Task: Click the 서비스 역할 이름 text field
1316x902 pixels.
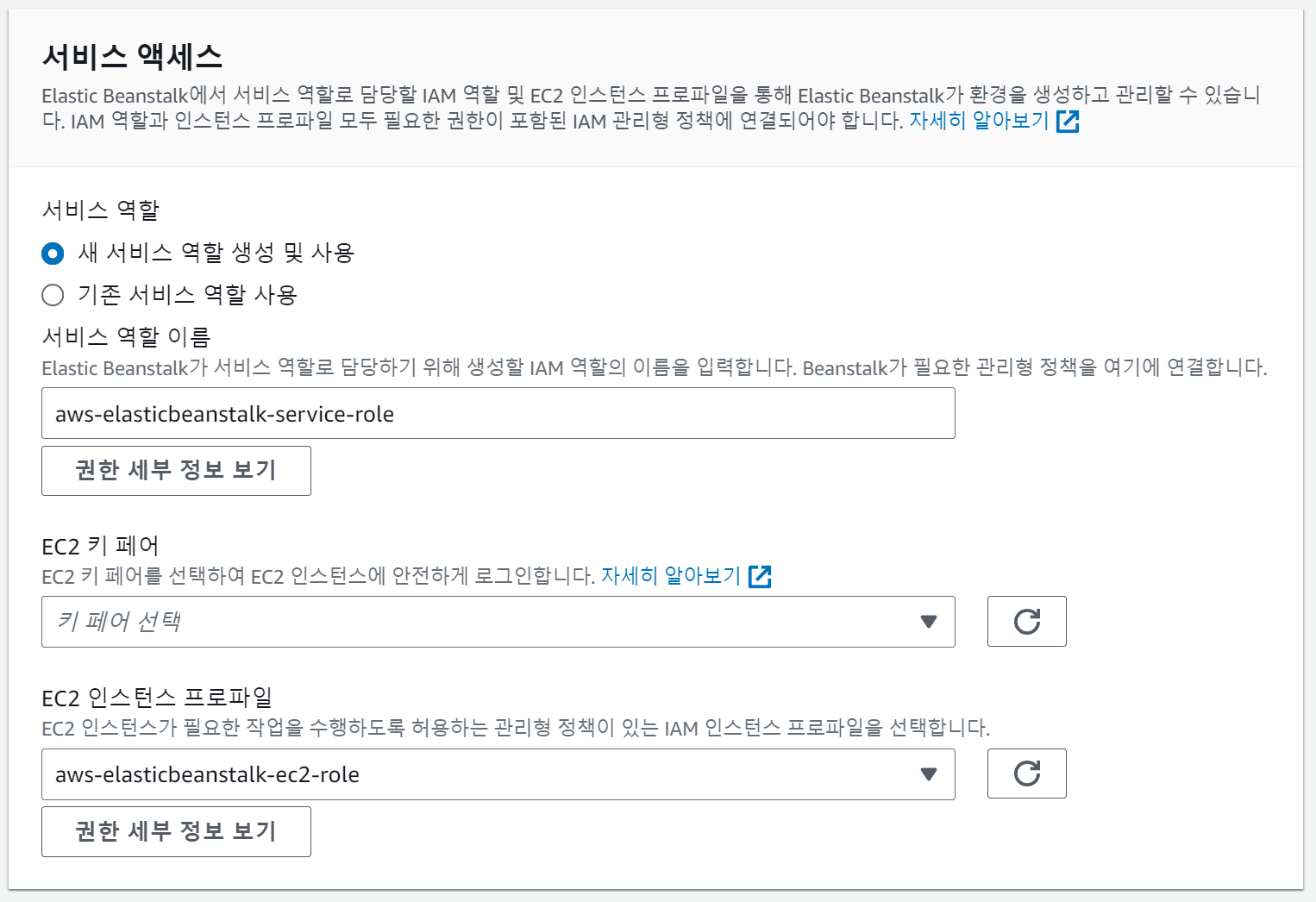Action: [x=498, y=414]
